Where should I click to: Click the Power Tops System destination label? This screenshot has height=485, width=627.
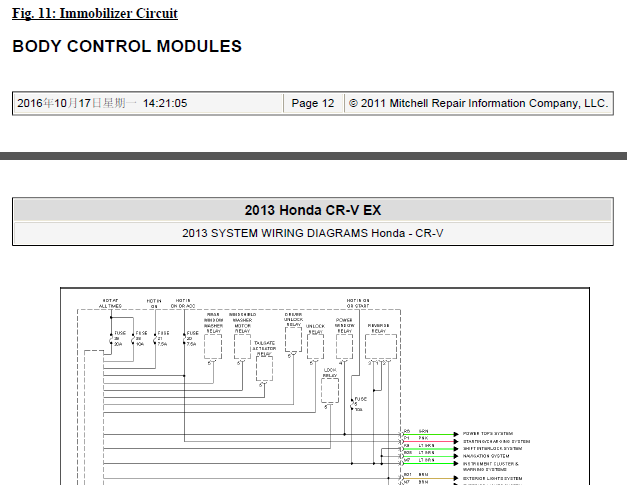[488, 433]
